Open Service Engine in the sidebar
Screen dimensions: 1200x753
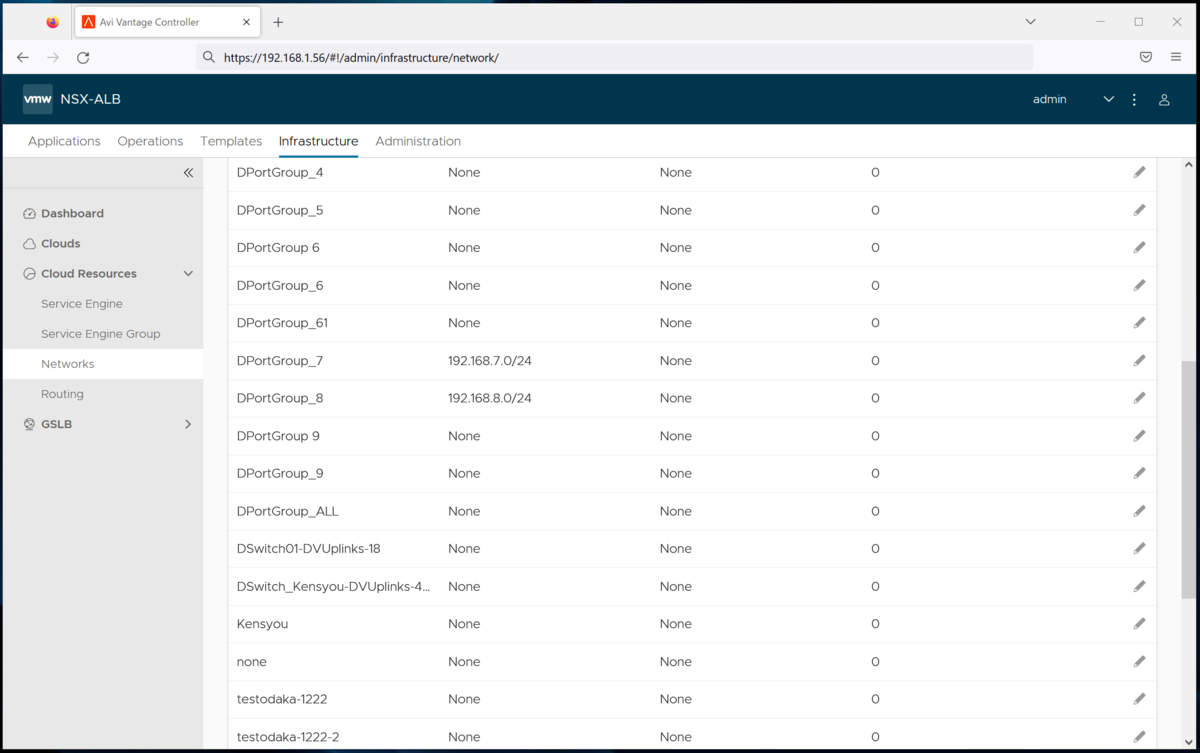click(82, 304)
